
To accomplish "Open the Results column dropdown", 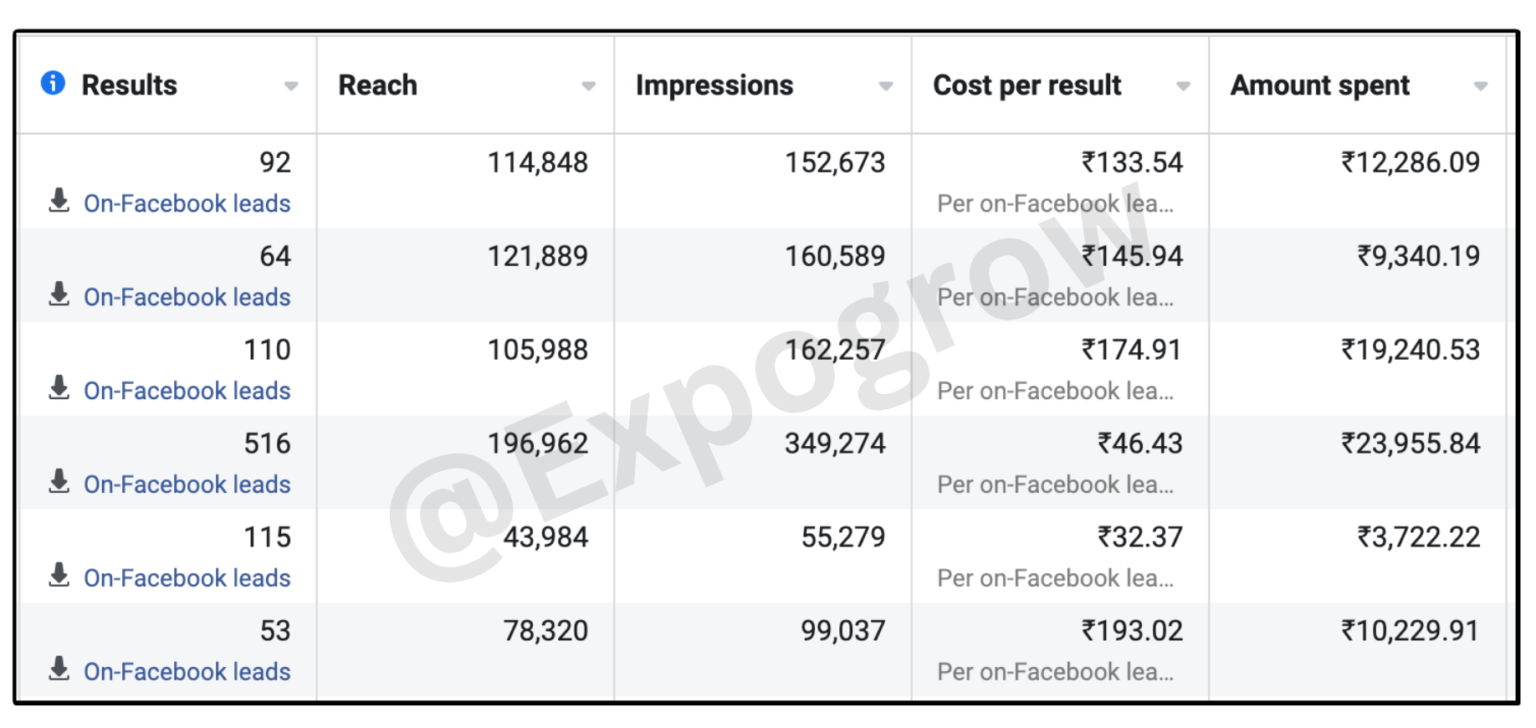I will click(x=290, y=86).
